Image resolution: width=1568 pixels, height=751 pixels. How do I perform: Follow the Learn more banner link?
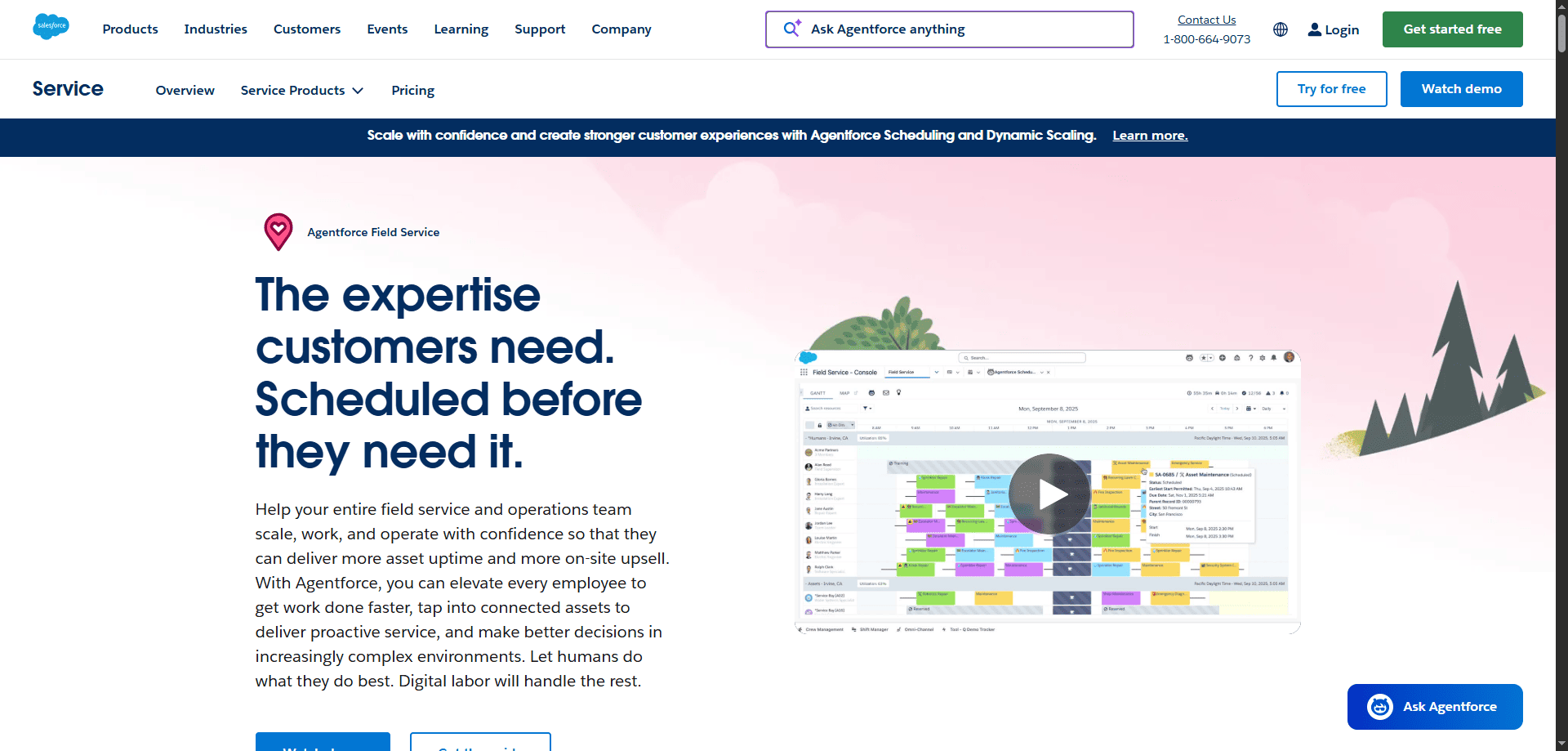click(x=1150, y=136)
